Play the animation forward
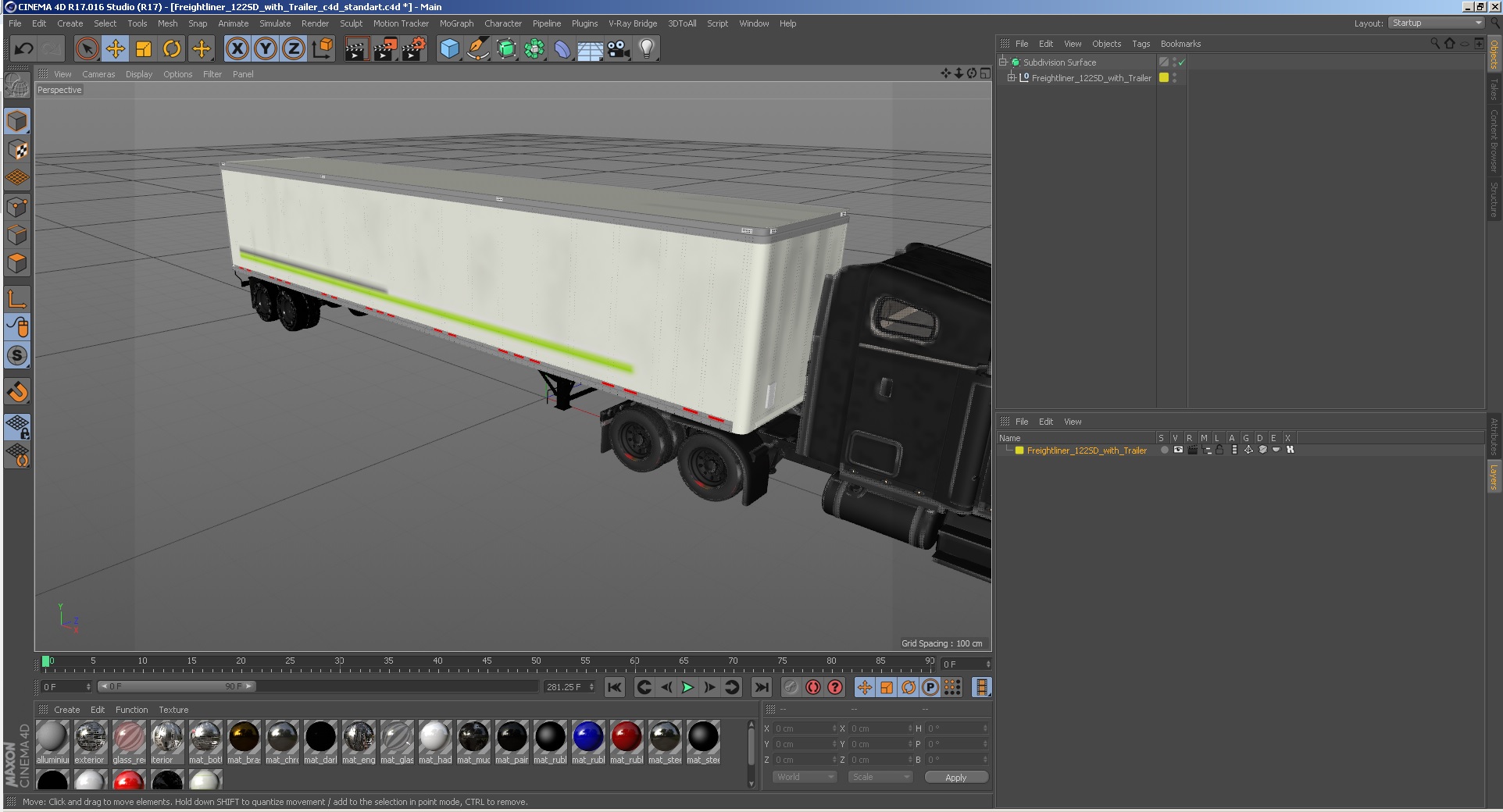This screenshot has height=812, width=1503. [x=687, y=687]
